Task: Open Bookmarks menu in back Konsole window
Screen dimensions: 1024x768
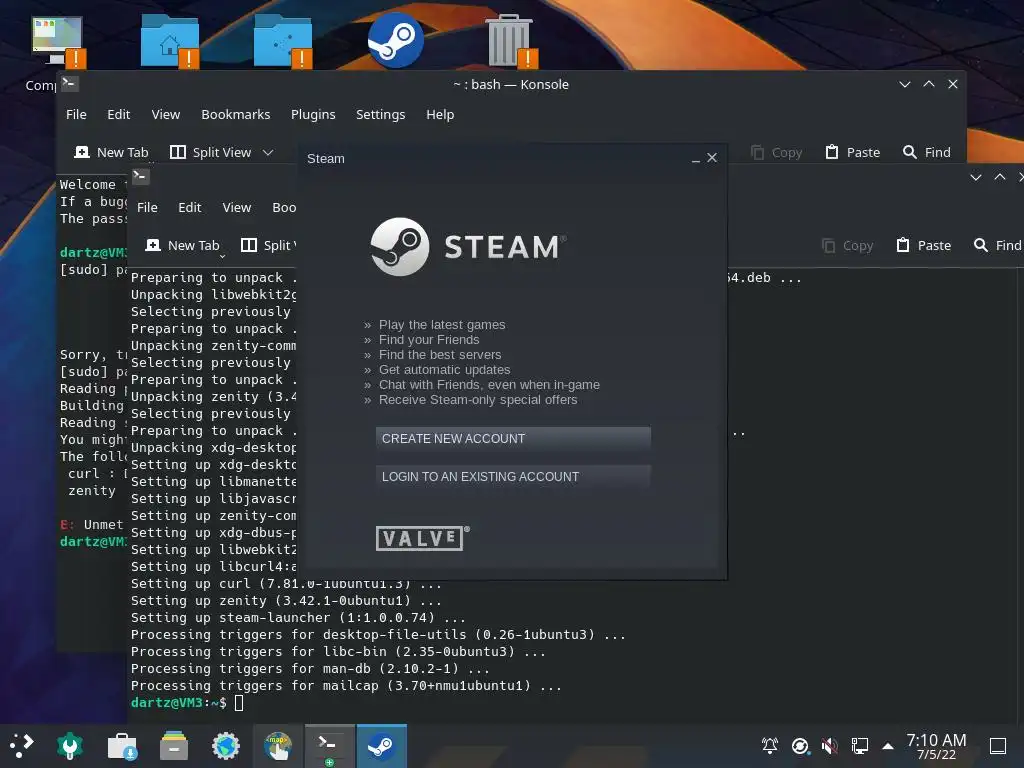Action: click(x=236, y=114)
